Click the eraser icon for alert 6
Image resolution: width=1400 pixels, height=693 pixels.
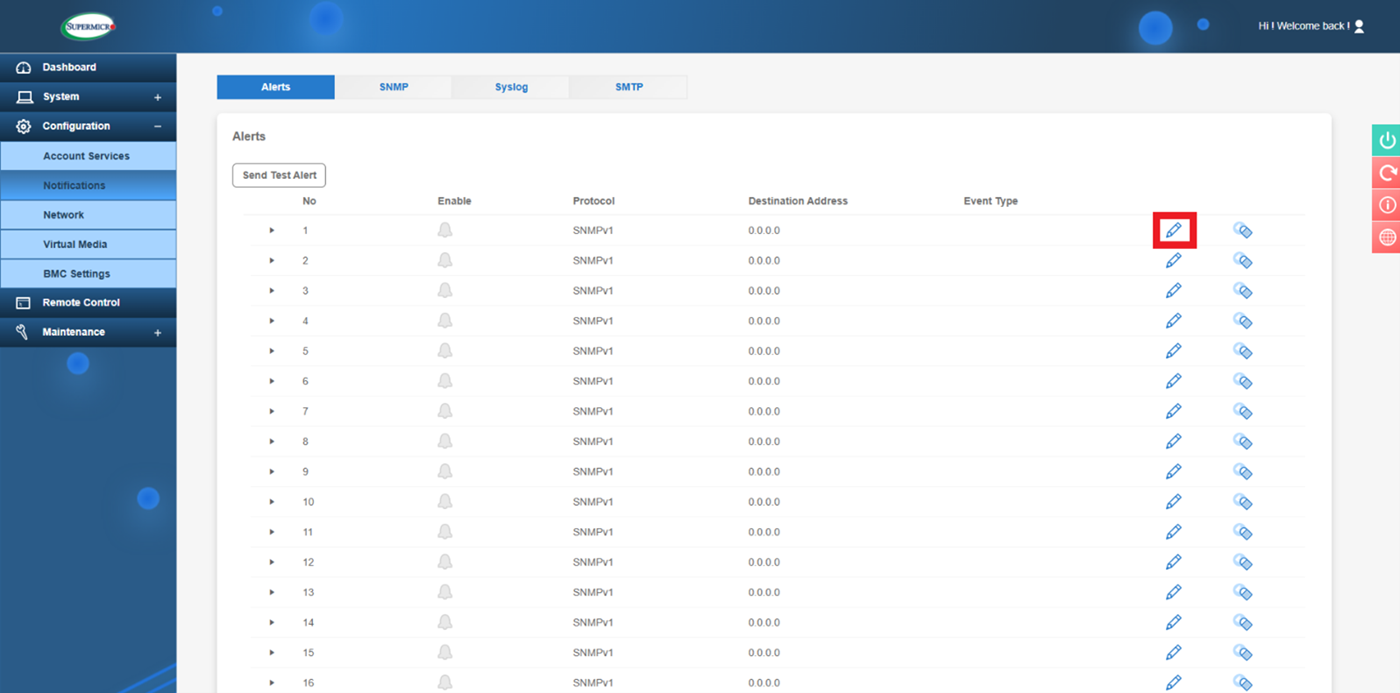pyautogui.click(x=1243, y=381)
